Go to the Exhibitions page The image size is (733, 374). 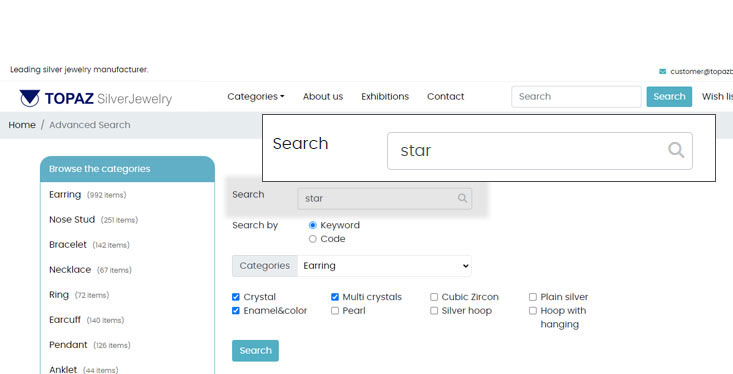point(385,96)
